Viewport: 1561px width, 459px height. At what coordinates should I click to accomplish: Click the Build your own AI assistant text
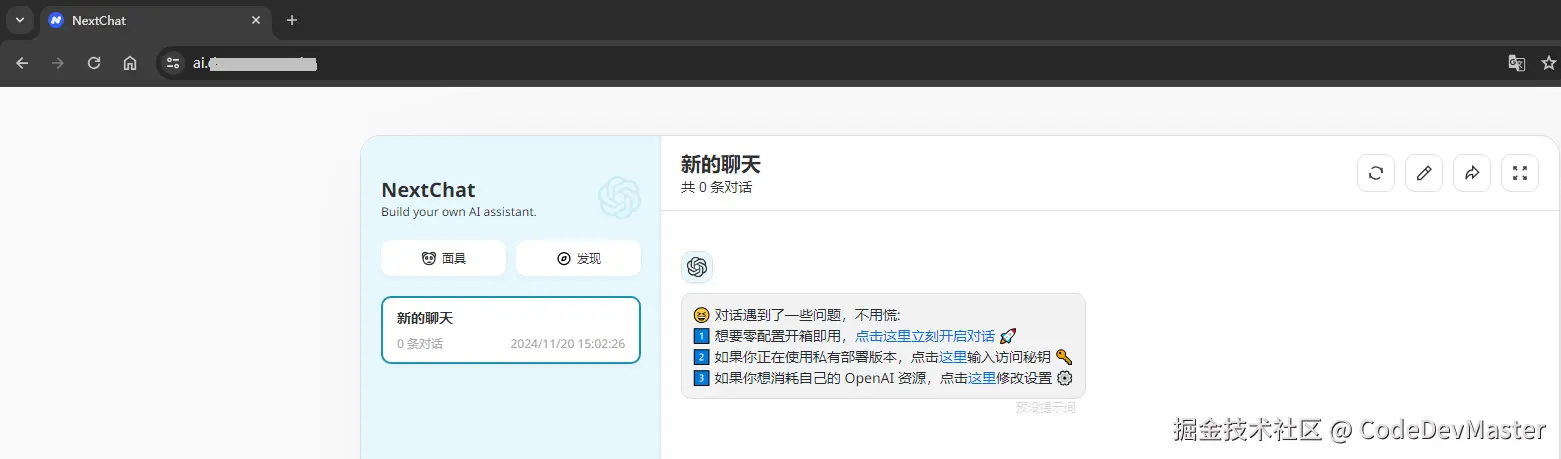coord(459,212)
